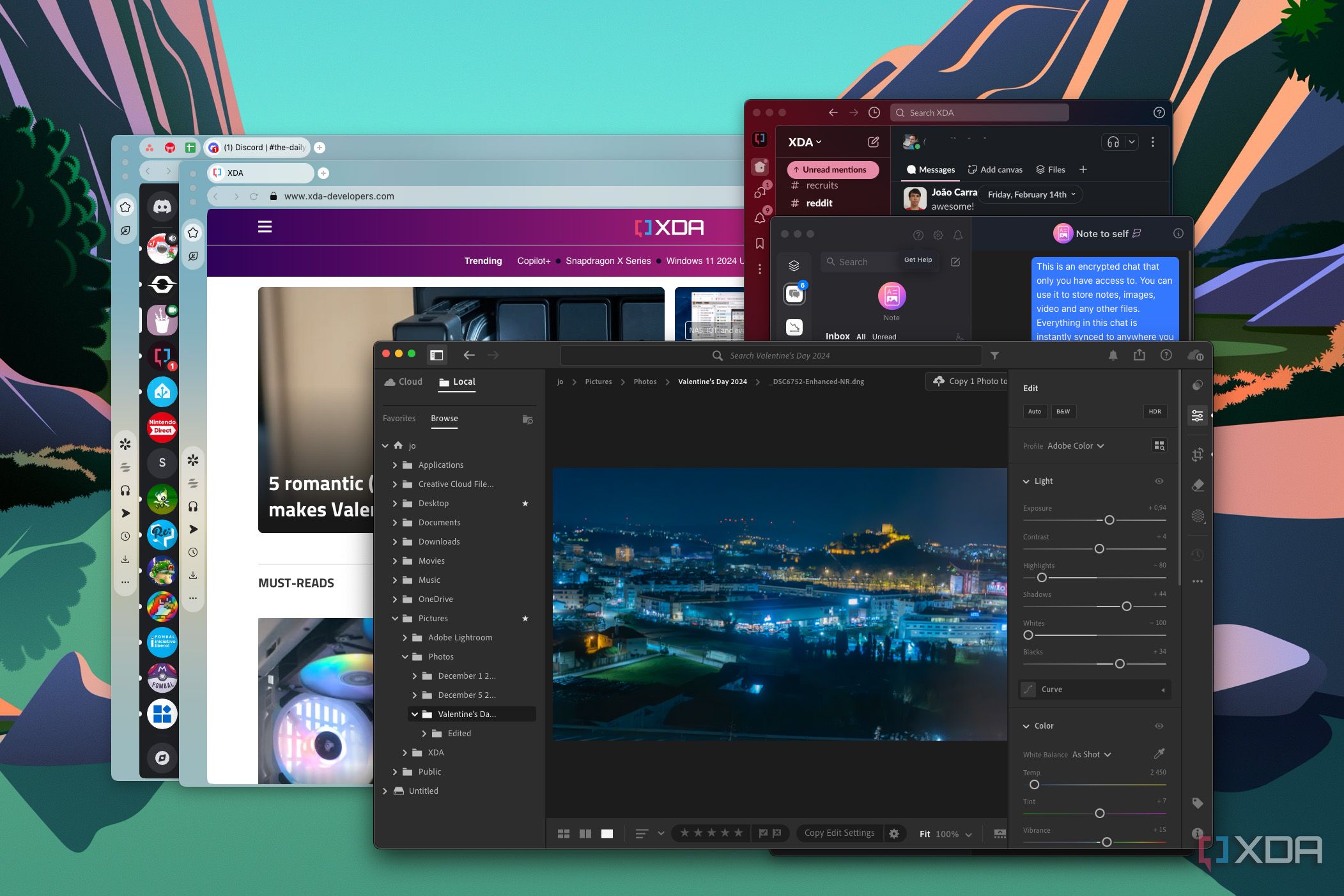Select the Healing eraser tool icon
This screenshot has height=896, width=1344.
coord(1198,486)
